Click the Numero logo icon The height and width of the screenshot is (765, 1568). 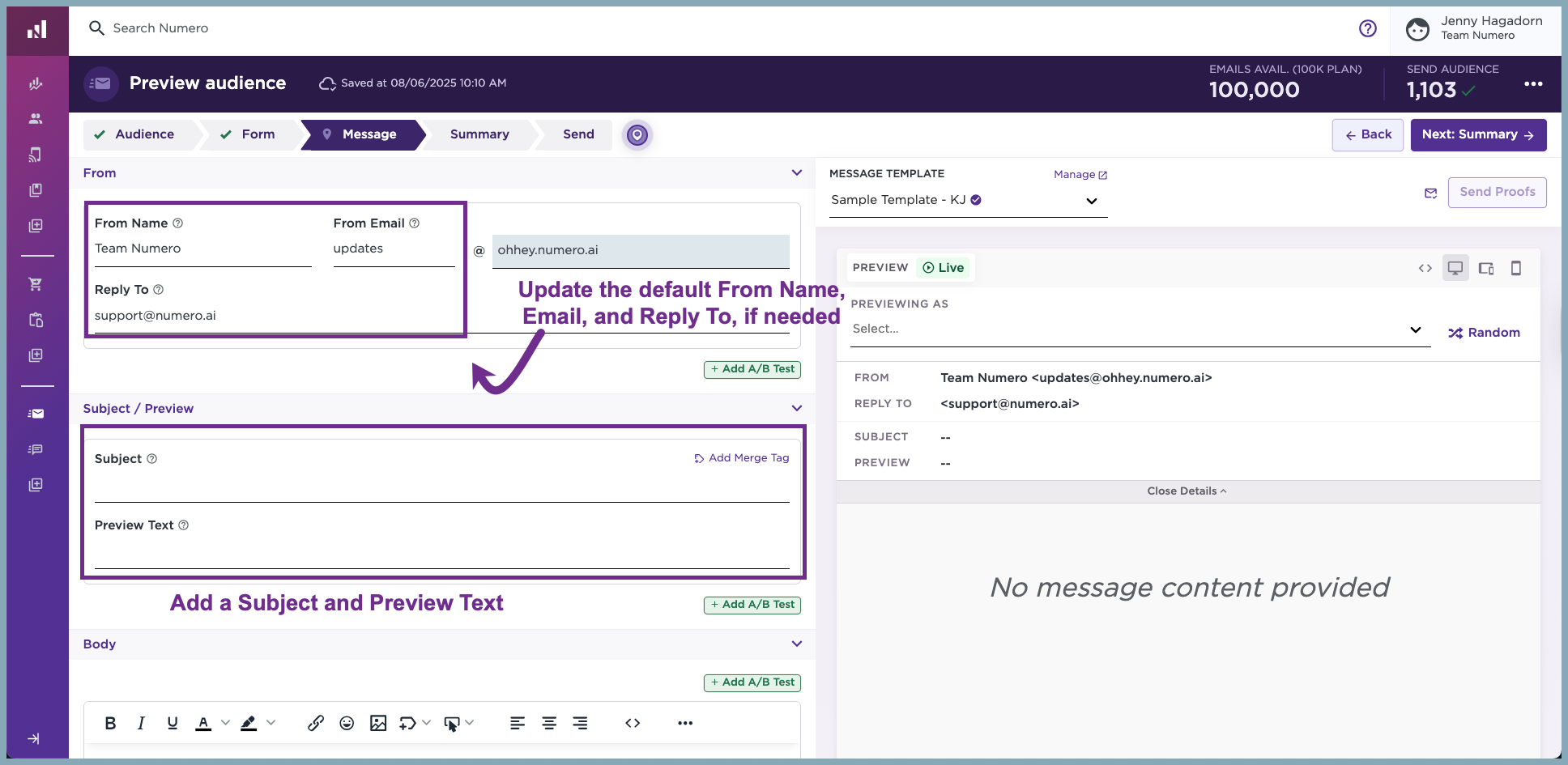[x=37, y=30]
